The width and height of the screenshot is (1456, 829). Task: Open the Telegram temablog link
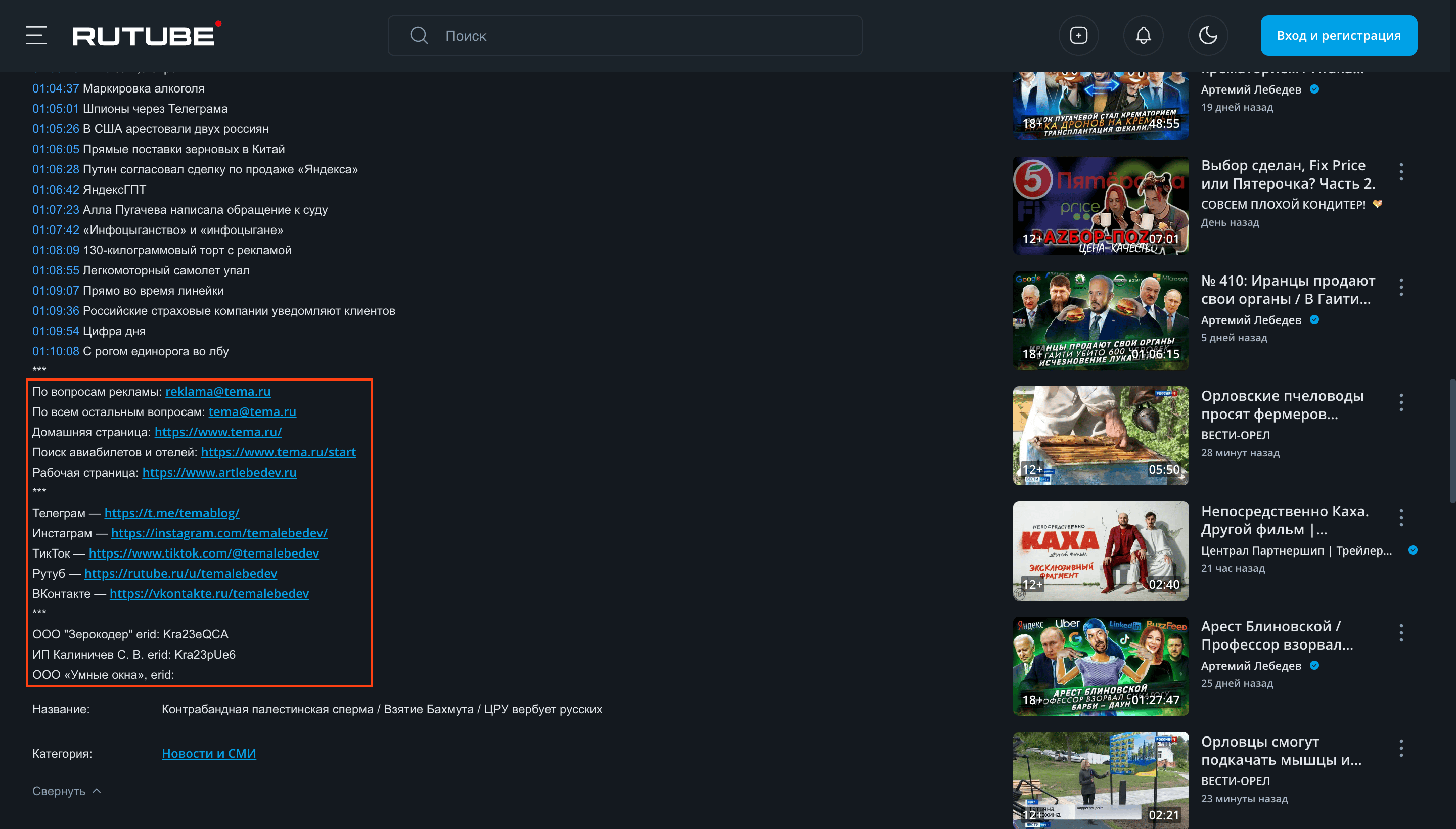171,513
